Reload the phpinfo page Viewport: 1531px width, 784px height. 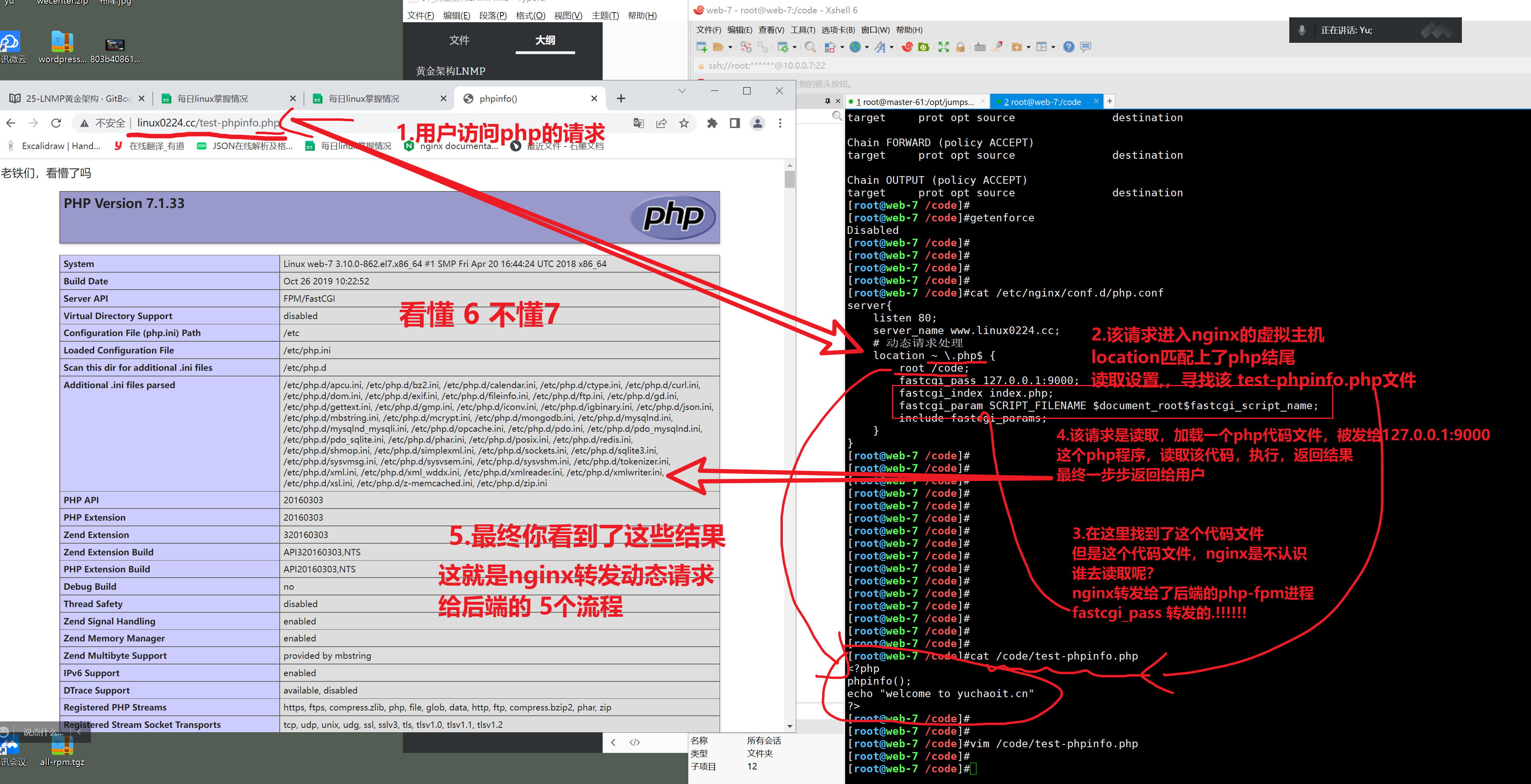click(56, 123)
